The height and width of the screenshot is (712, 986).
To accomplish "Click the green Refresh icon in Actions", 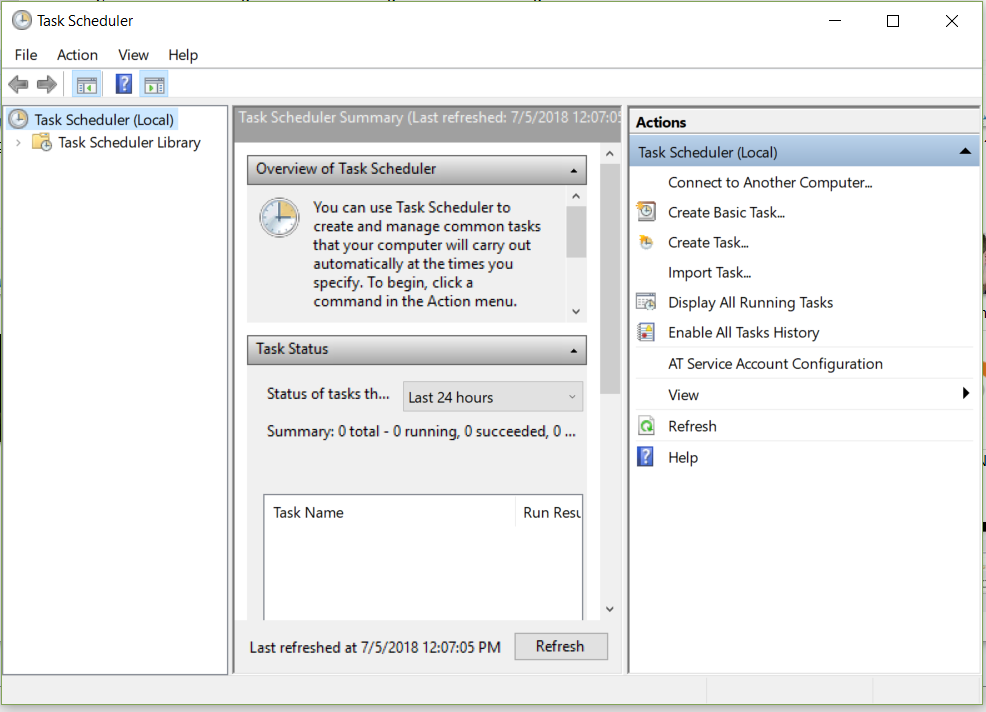I will click(x=646, y=426).
